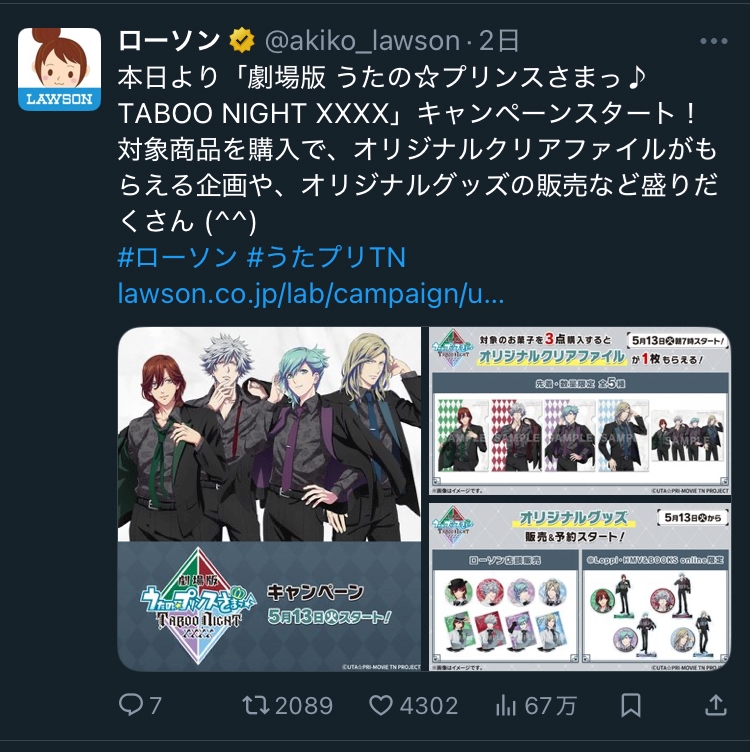Open the three-dot more options menu
This screenshot has height=752, width=750.
coord(714,41)
